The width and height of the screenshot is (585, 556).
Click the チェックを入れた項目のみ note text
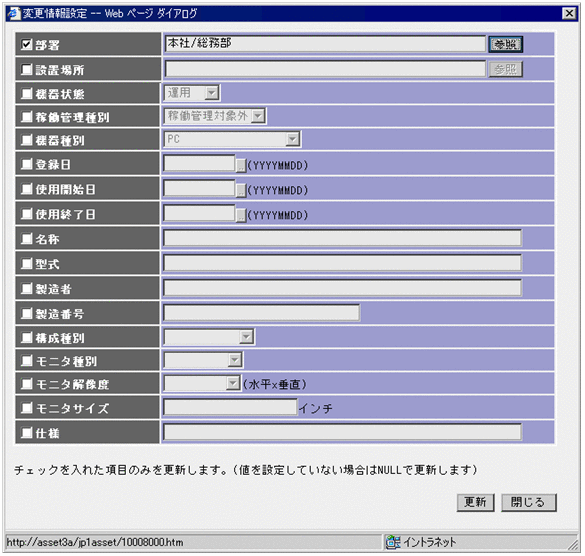click(245, 470)
